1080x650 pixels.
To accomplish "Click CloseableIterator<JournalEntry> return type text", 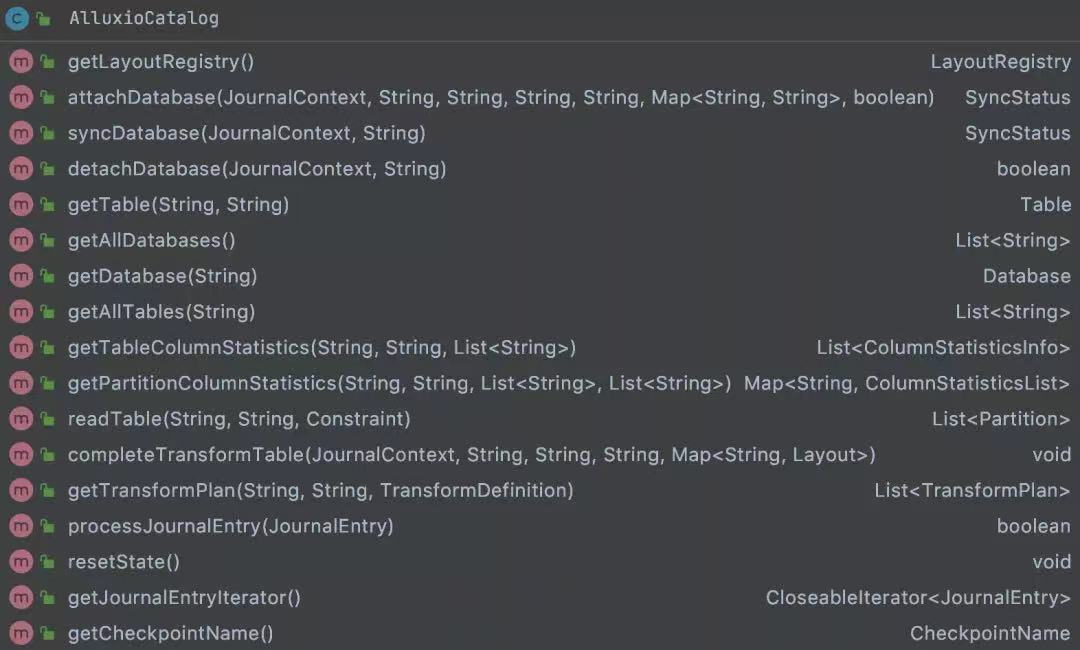I will pyautogui.click(x=918, y=598).
